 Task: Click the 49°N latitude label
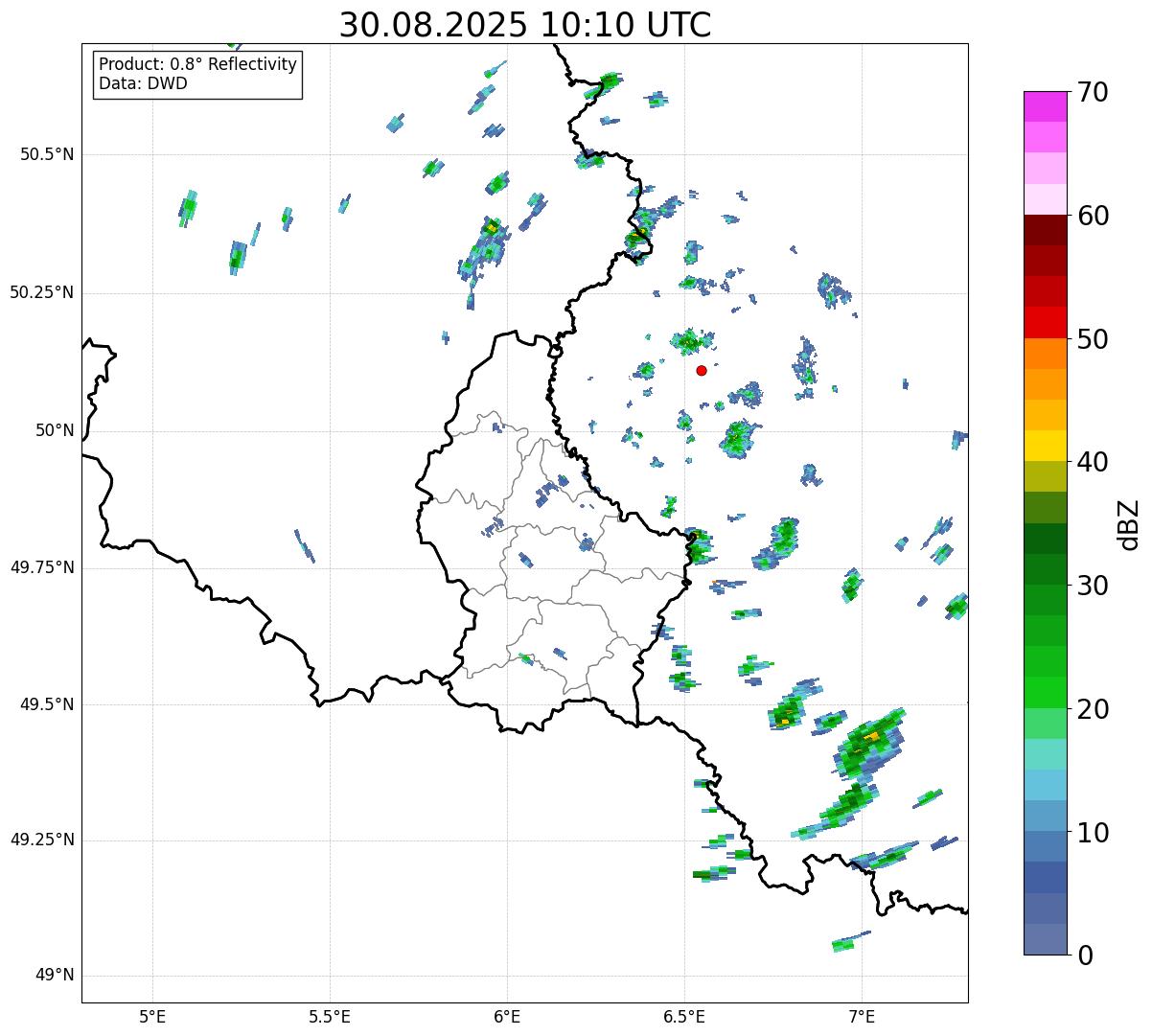[54, 976]
